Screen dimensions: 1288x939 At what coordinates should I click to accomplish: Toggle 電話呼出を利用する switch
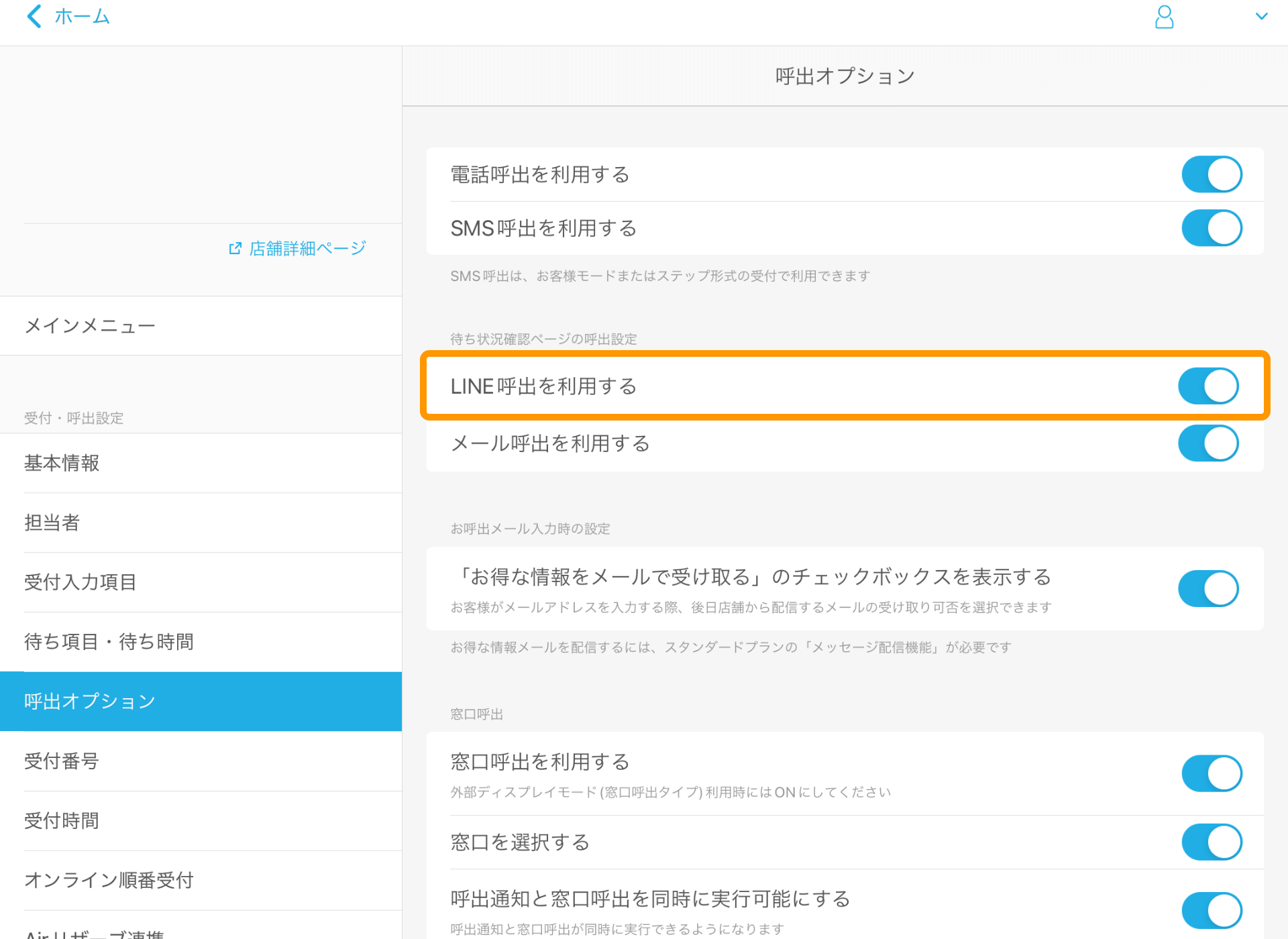point(1212,174)
